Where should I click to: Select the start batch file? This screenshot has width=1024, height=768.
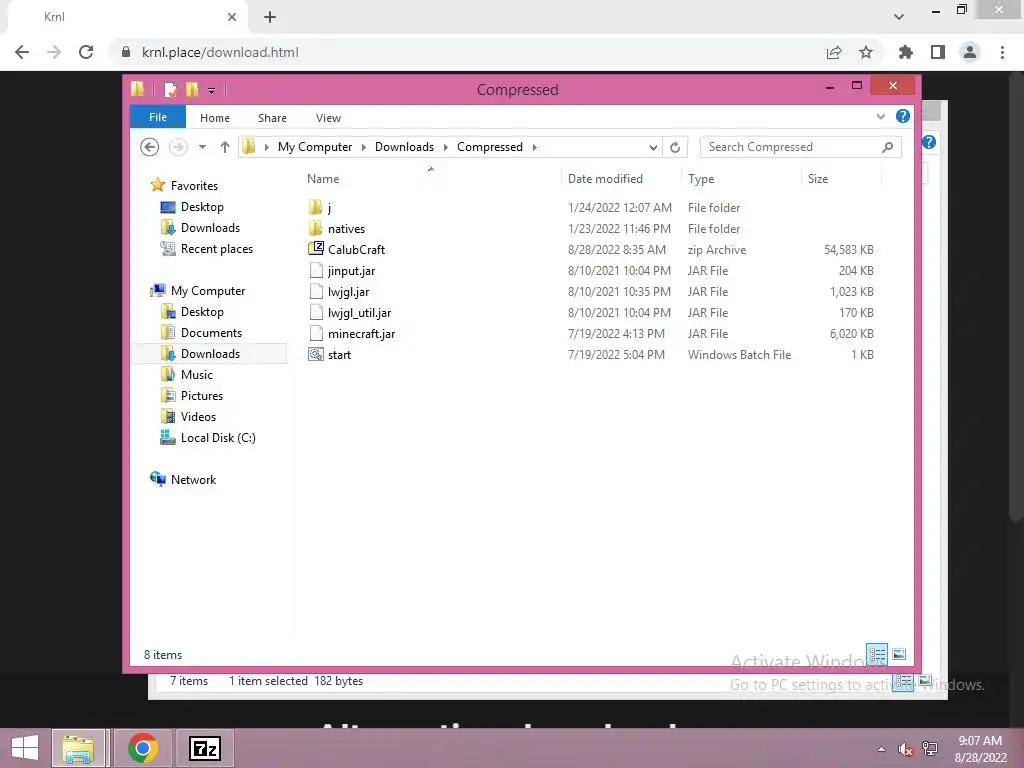339,355
